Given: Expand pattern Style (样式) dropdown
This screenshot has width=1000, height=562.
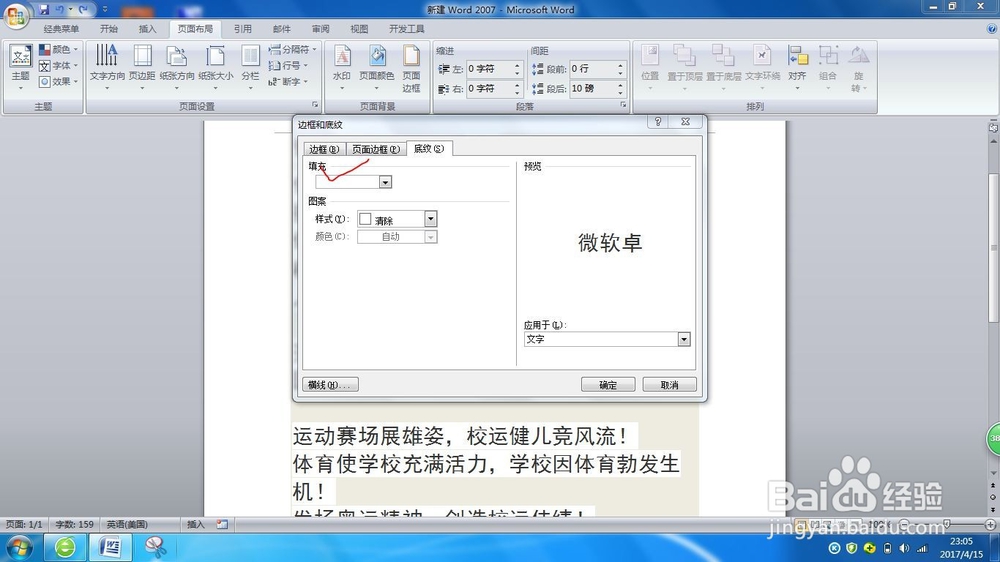Looking at the screenshot, I should [430, 219].
